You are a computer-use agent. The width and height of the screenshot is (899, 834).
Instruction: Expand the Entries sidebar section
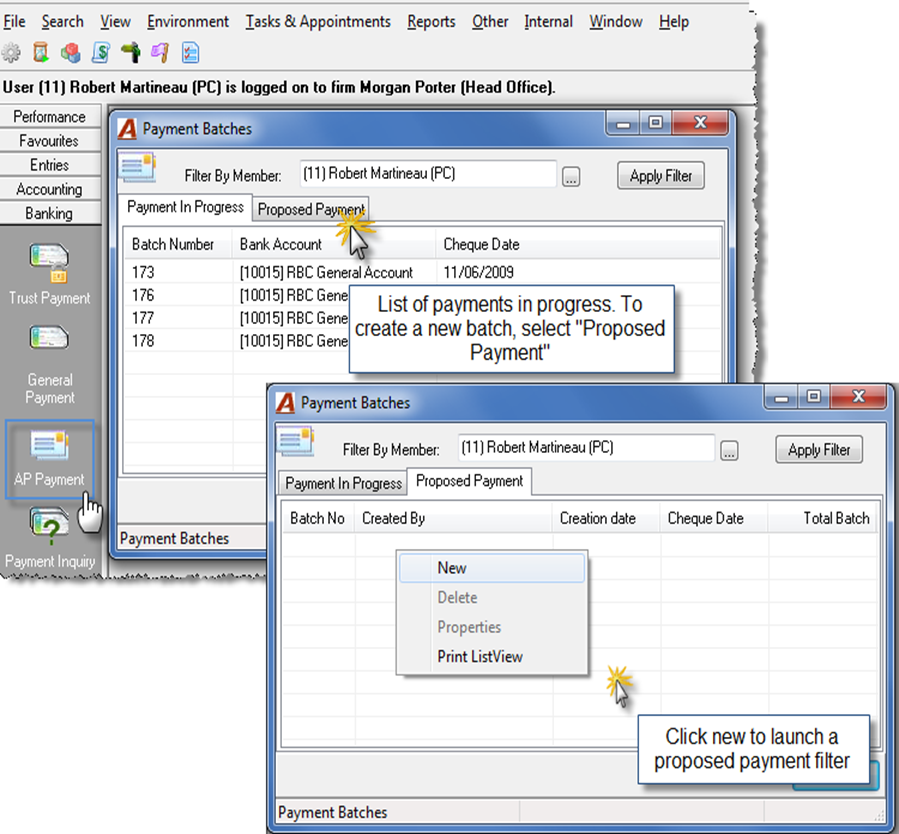click(x=50, y=165)
